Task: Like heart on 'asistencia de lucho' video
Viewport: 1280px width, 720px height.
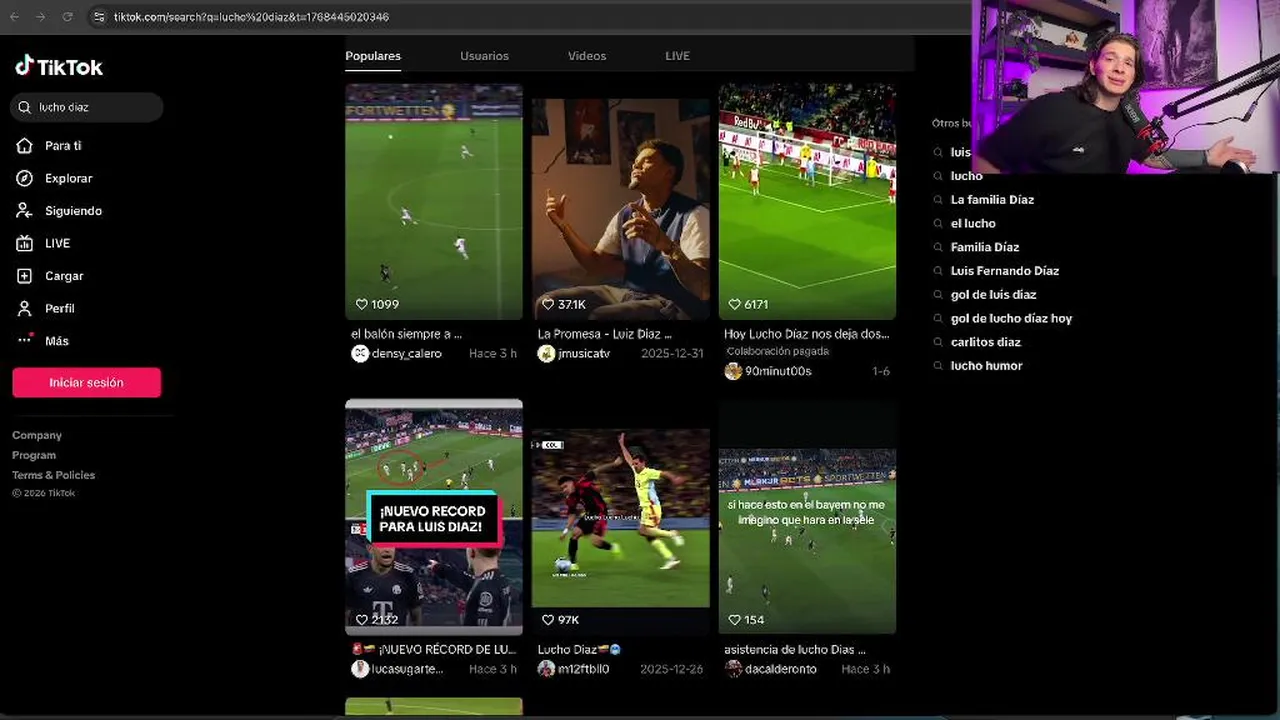Action: pyautogui.click(x=735, y=620)
